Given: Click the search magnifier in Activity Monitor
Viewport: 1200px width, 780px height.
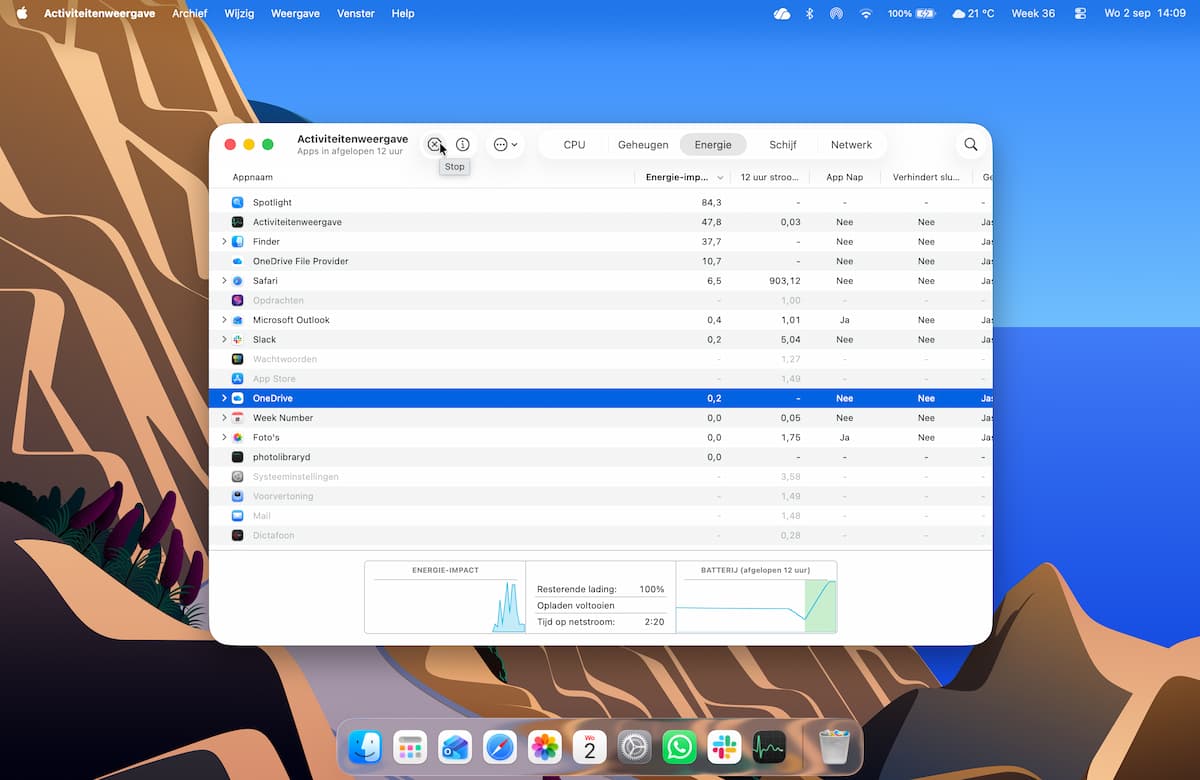Looking at the screenshot, I should [x=971, y=144].
